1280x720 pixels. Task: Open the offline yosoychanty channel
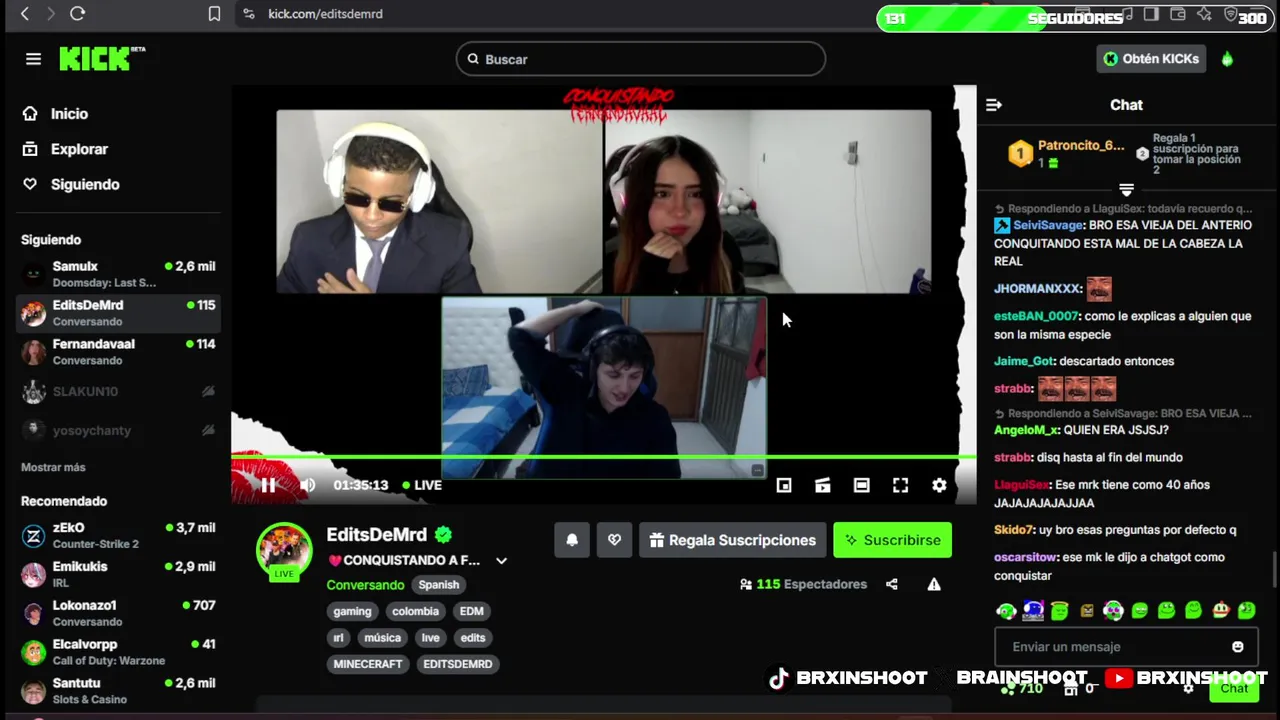point(118,430)
